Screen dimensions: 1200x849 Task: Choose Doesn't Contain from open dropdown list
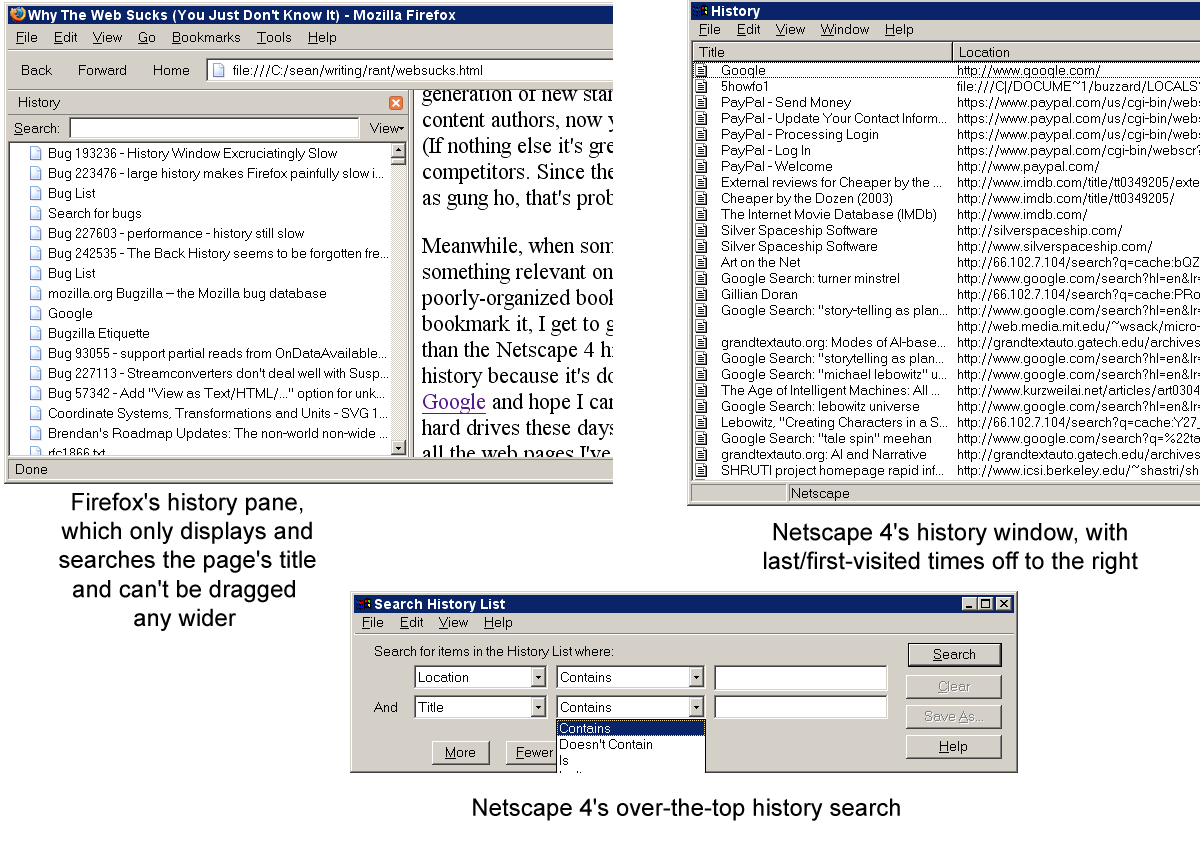tap(630, 744)
